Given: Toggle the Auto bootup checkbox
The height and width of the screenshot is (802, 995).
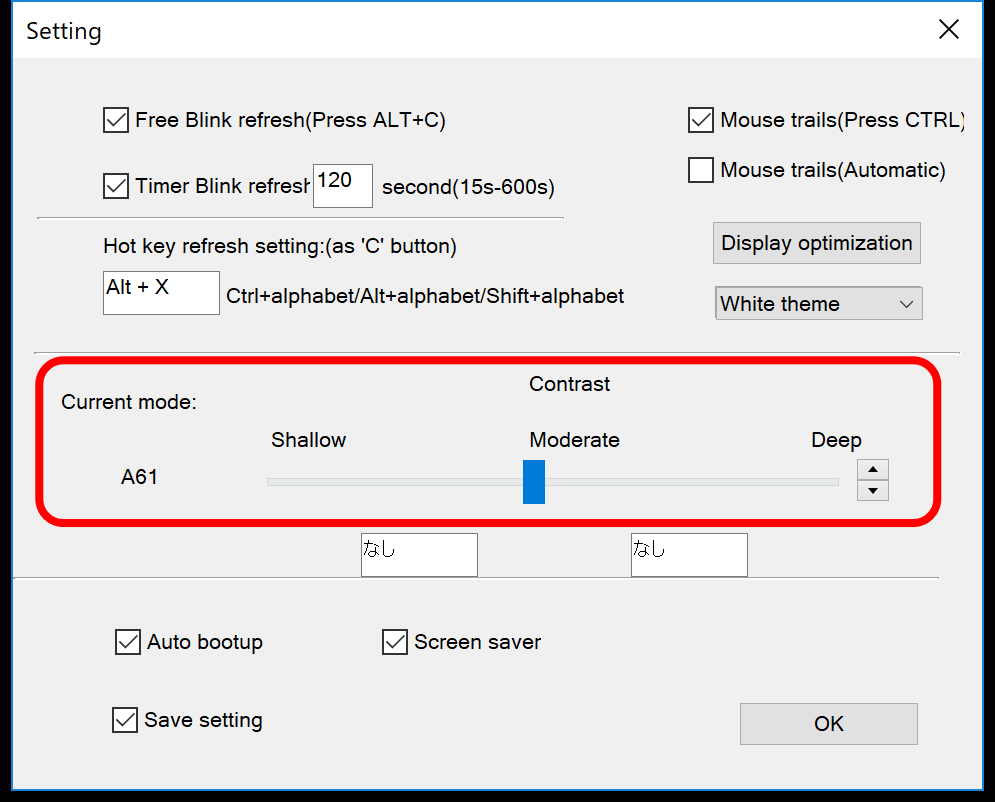Looking at the screenshot, I should [x=128, y=641].
